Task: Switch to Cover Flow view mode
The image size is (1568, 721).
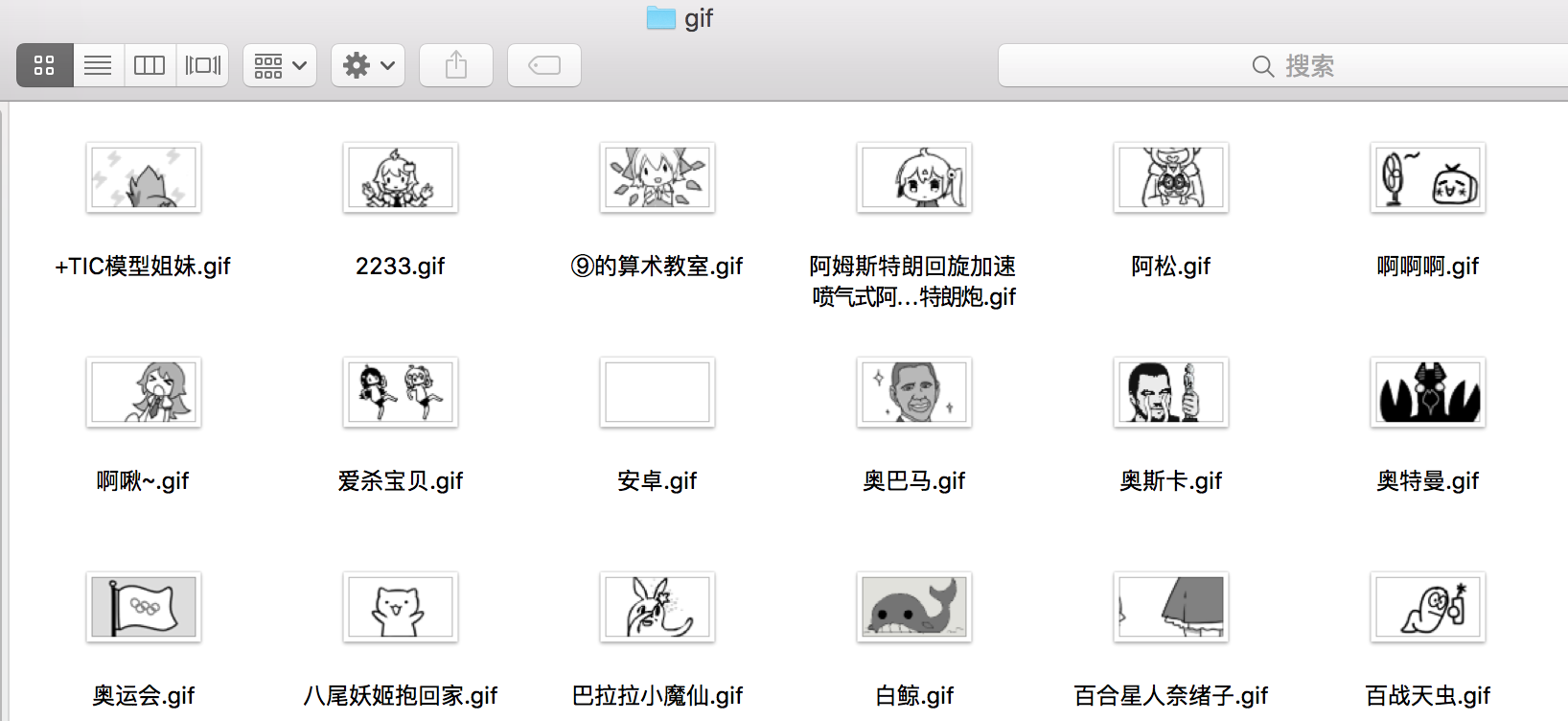Action: [202, 65]
